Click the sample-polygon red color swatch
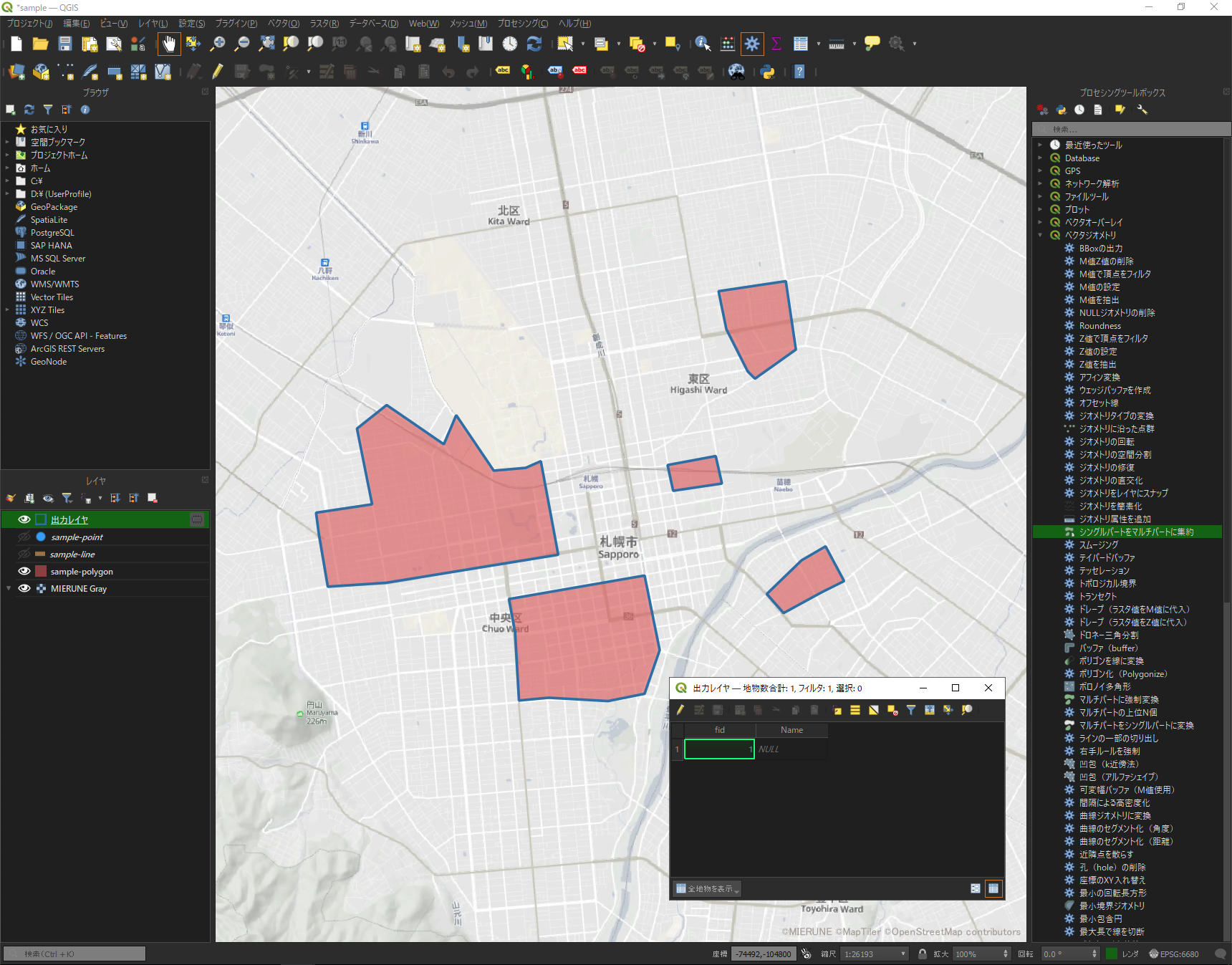1232x965 pixels. pyautogui.click(x=41, y=571)
